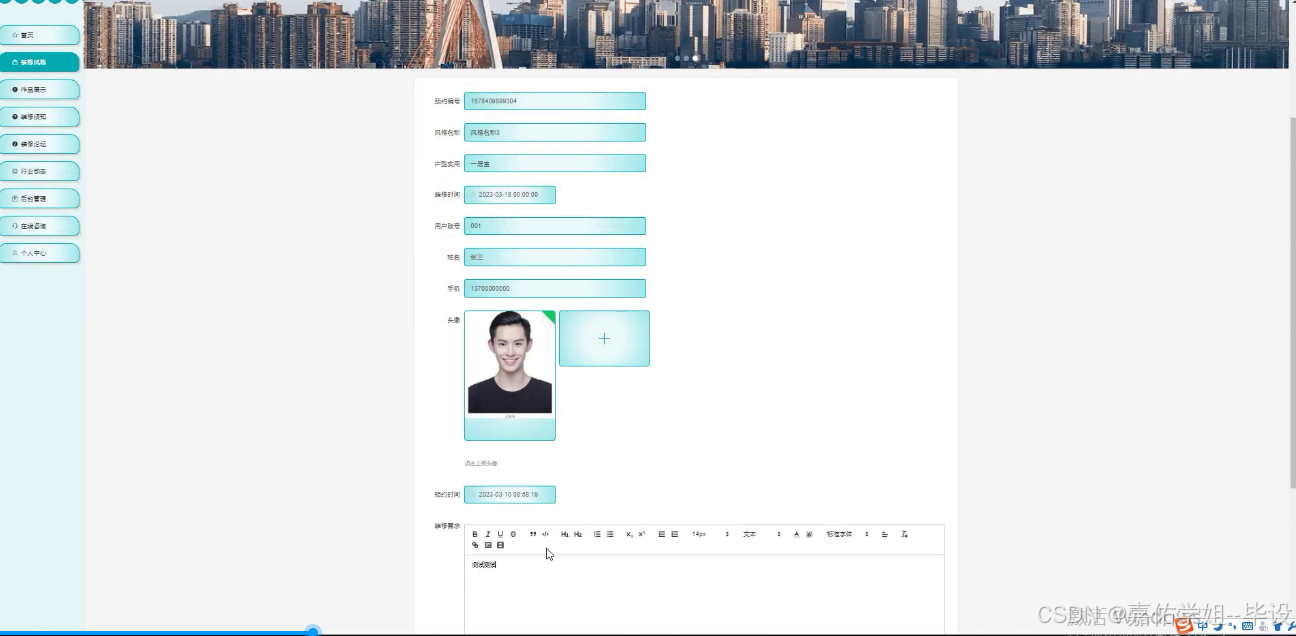Click the 户型实用 field showing 一居室
1296x636 pixels.
click(x=555, y=163)
